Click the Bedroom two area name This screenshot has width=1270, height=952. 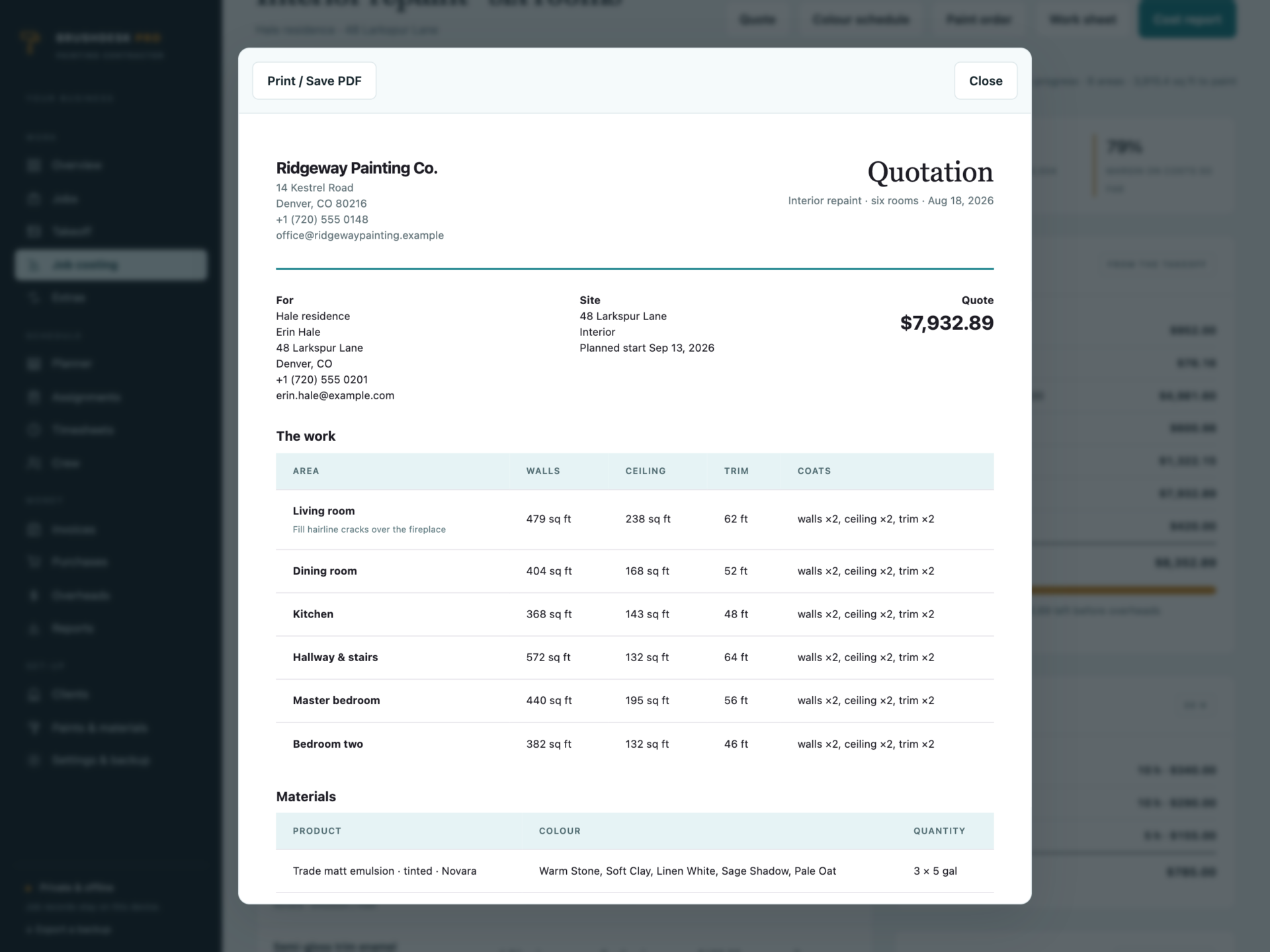(327, 744)
